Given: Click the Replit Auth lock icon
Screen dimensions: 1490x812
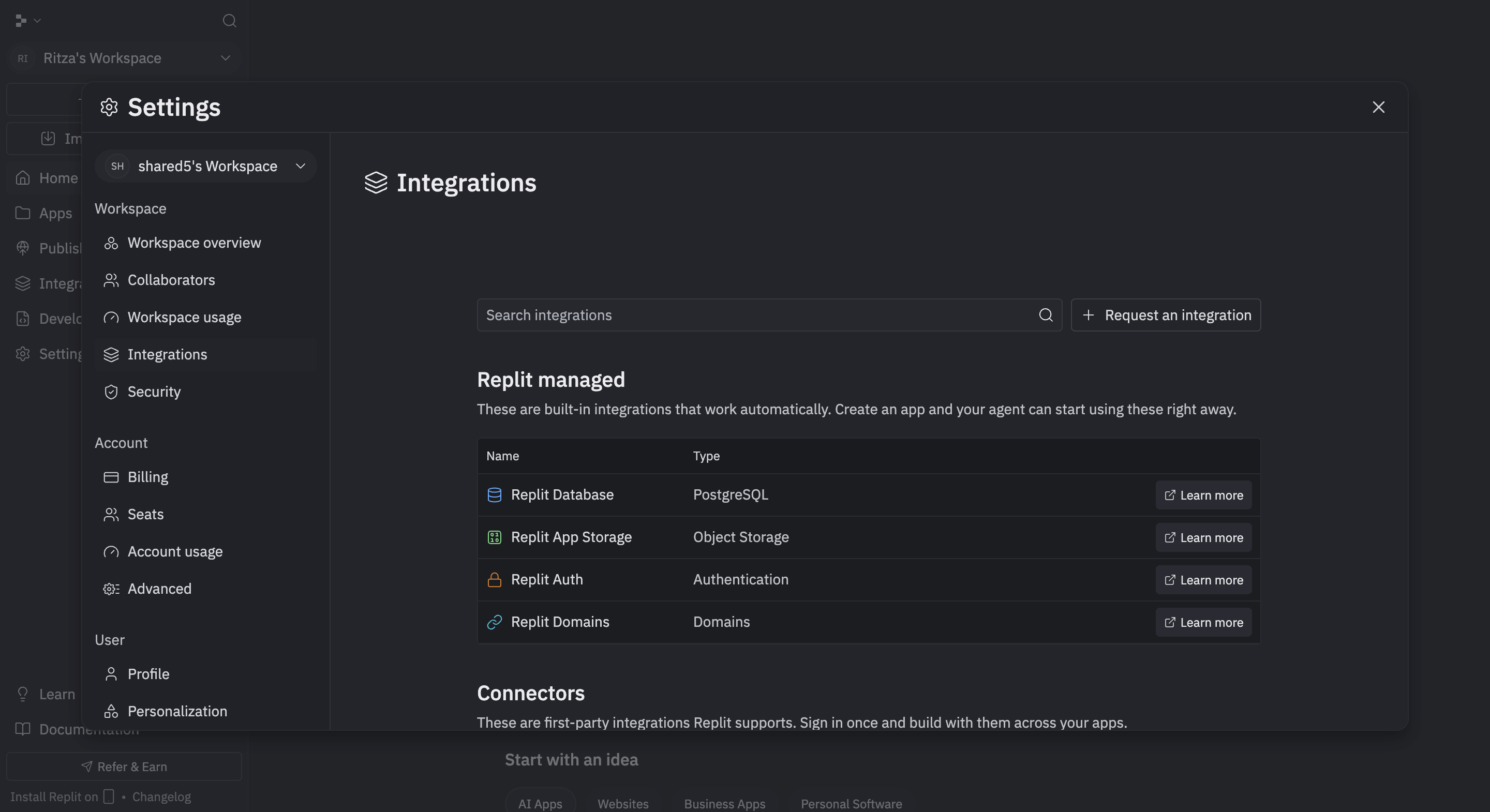Looking at the screenshot, I should click(x=494, y=579).
